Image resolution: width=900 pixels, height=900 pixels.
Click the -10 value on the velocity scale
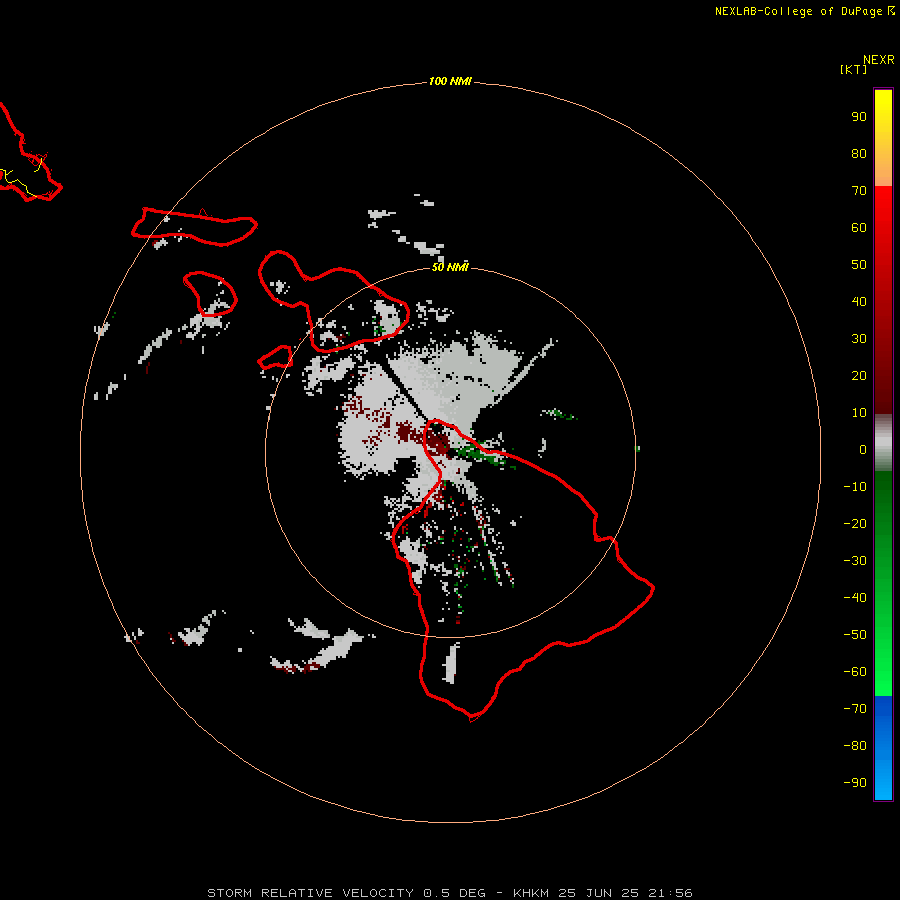pyautogui.click(x=855, y=487)
